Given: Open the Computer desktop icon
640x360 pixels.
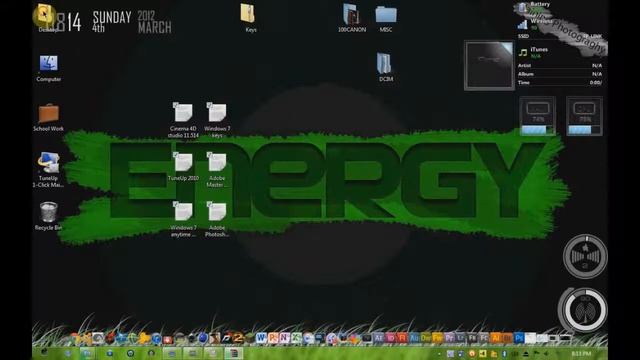Looking at the screenshot, I should coord(49,64).
